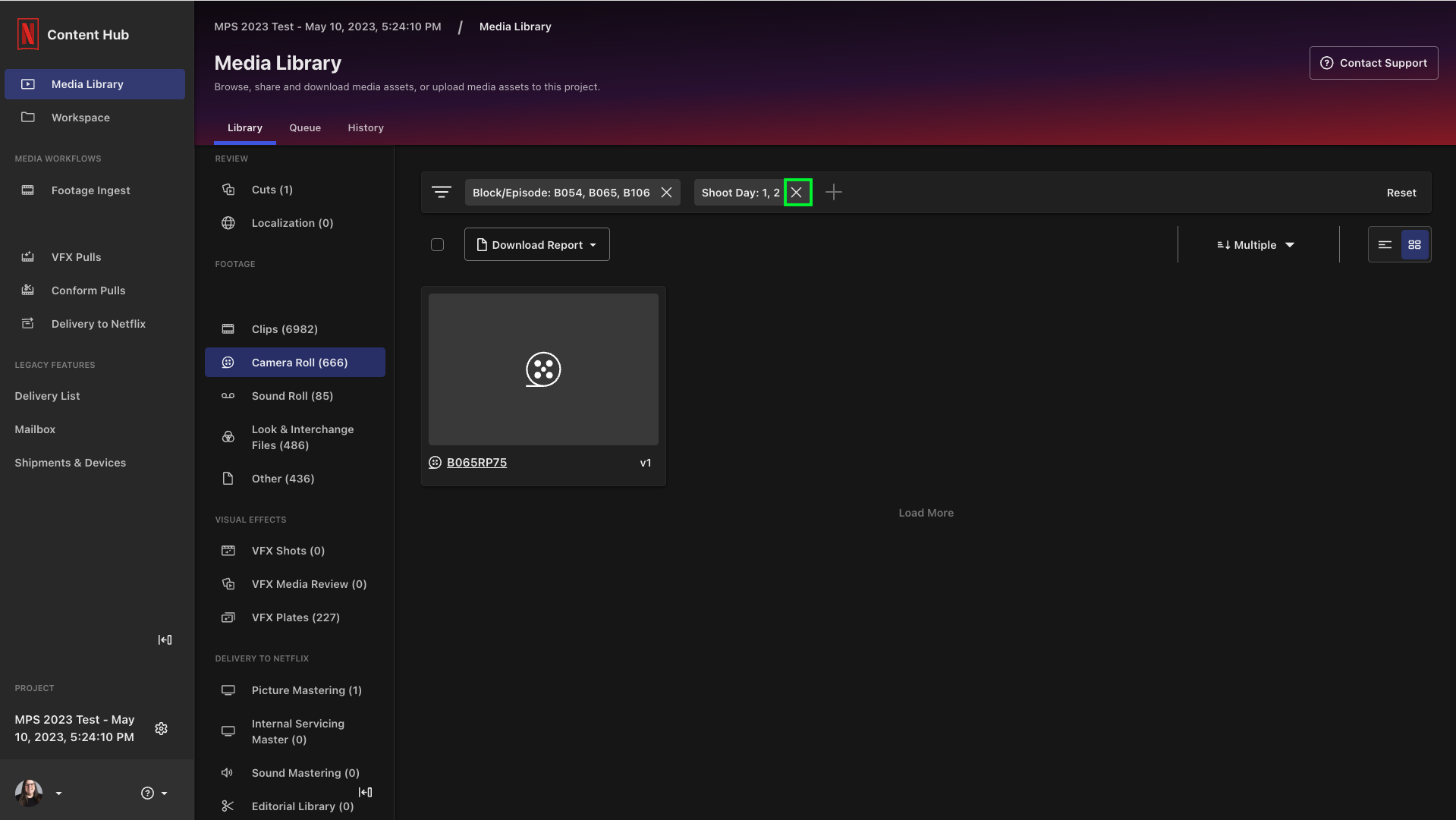Click the project name breadcrumb
Screen dimensions: 1456x820
(x=328, y=27)
